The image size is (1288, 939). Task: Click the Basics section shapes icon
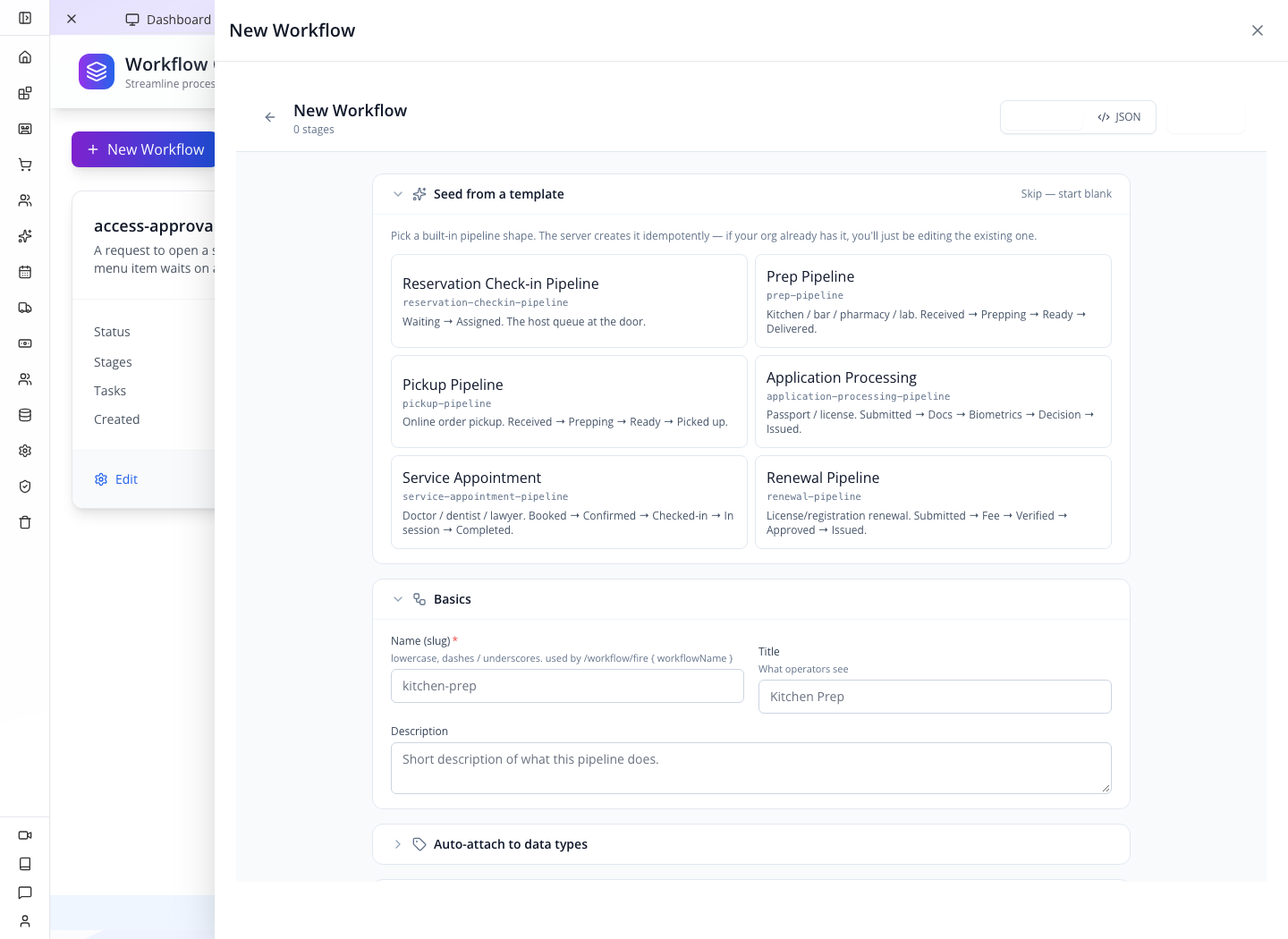click(419, 599)
